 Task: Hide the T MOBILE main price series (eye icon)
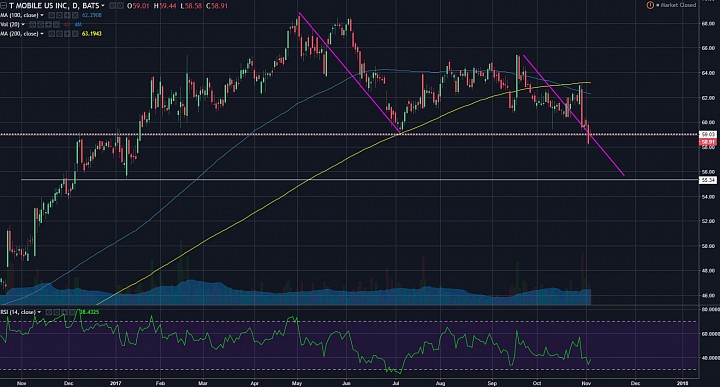(x=112, y=6)
